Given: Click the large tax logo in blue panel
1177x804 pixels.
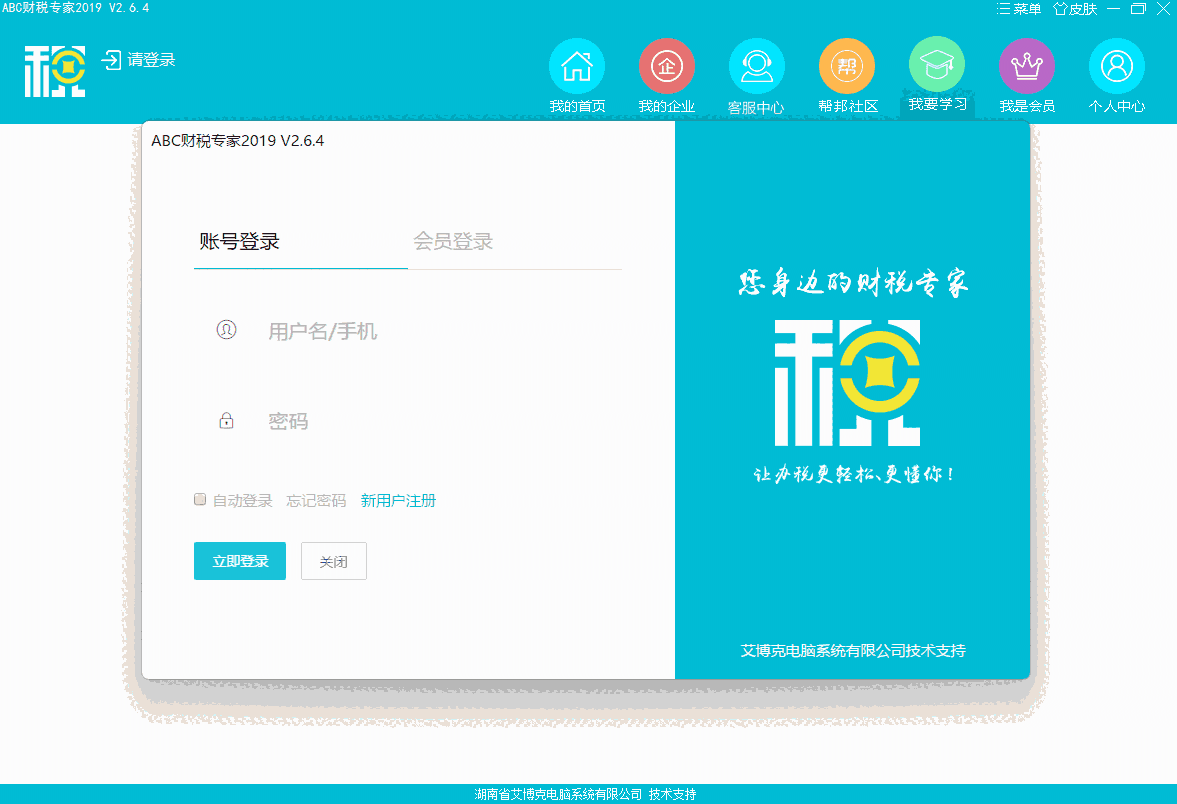Looking at the screenshot, I should click(847, 383).
